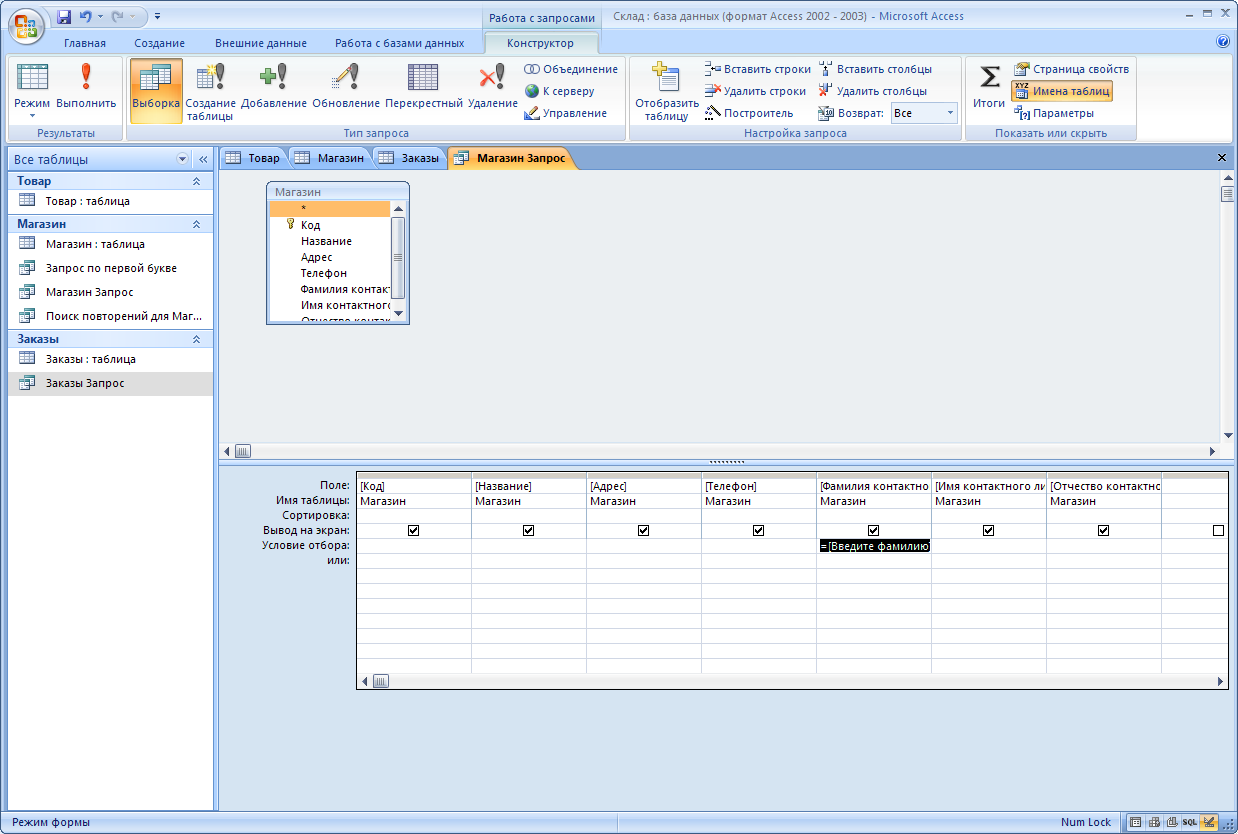Open Товар : таблица in navigation pane
Image resolution: width=1238 pixels, height=834 pixels.
110,201
